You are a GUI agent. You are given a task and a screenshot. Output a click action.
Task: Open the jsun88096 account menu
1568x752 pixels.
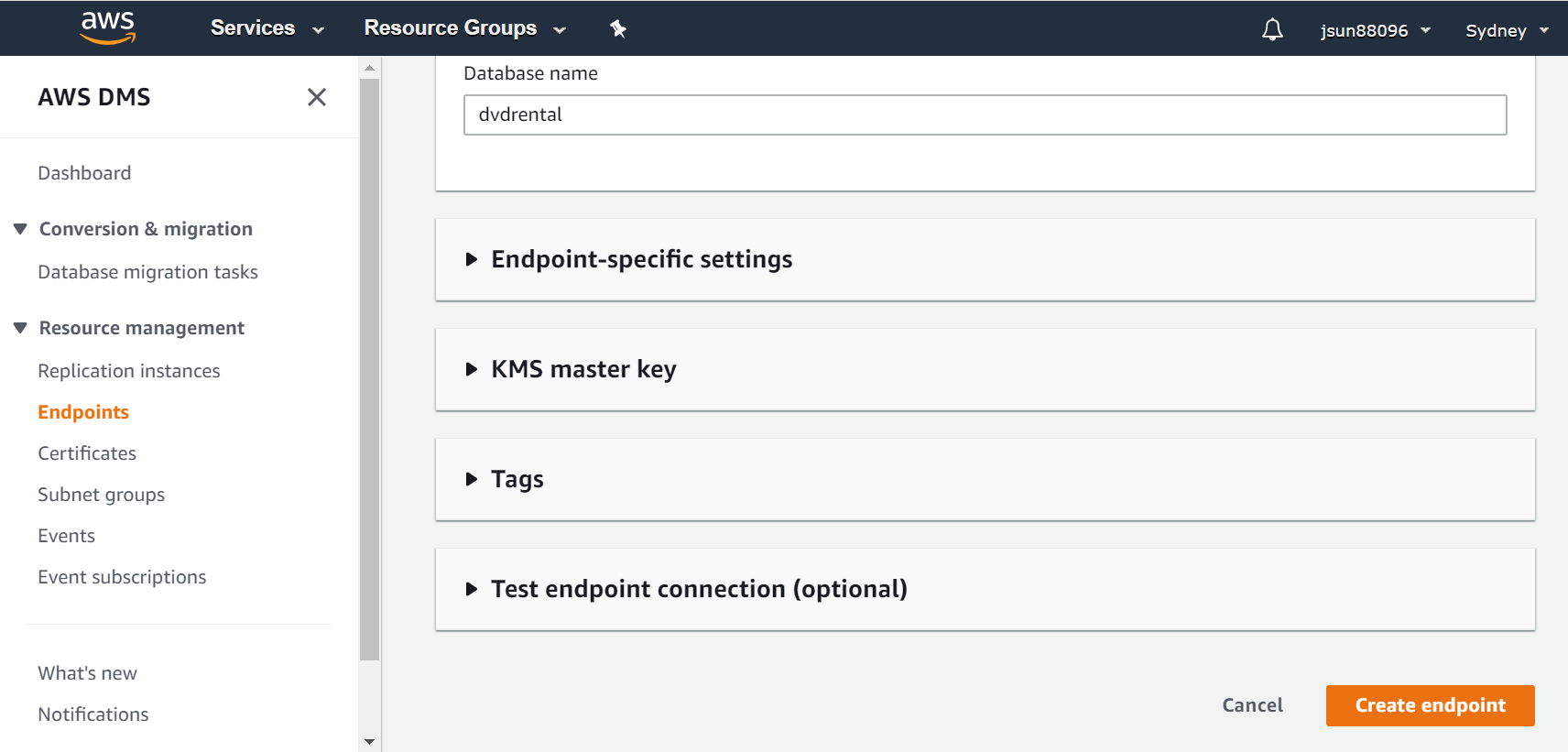(1374, 30)
